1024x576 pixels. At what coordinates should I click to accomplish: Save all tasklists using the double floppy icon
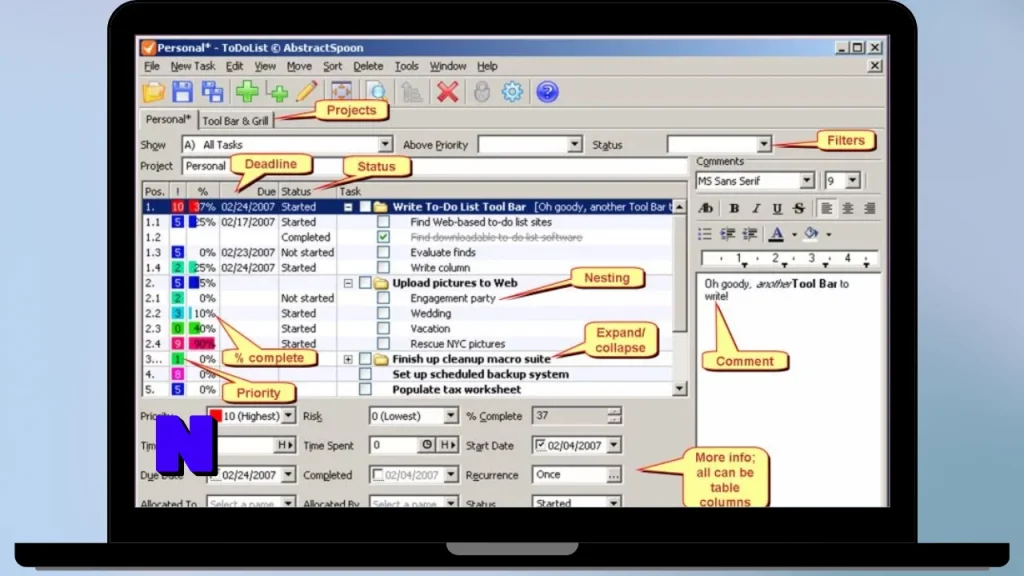click(x=213, y=92)
